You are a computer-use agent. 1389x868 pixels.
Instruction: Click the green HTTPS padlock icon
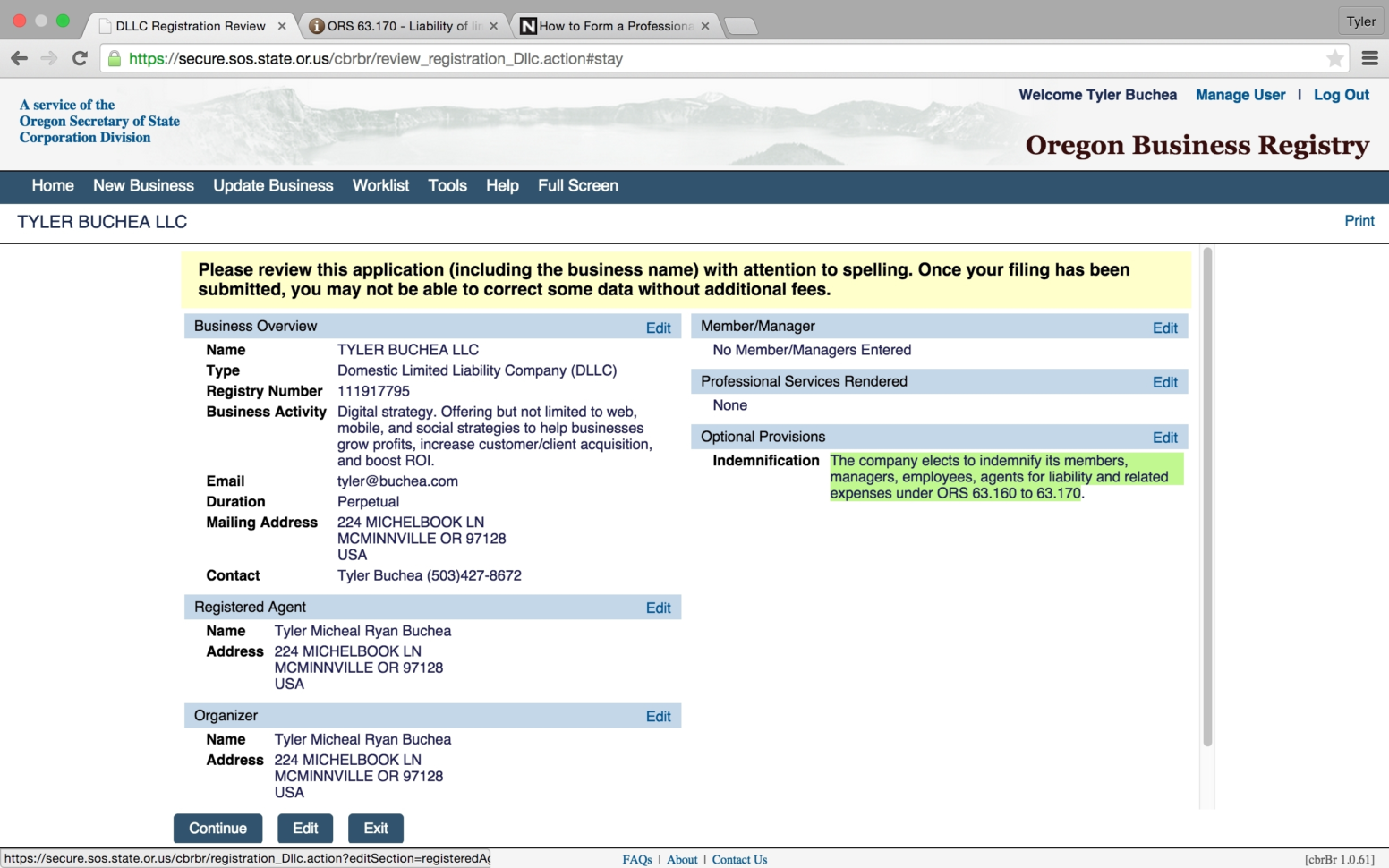114,58
